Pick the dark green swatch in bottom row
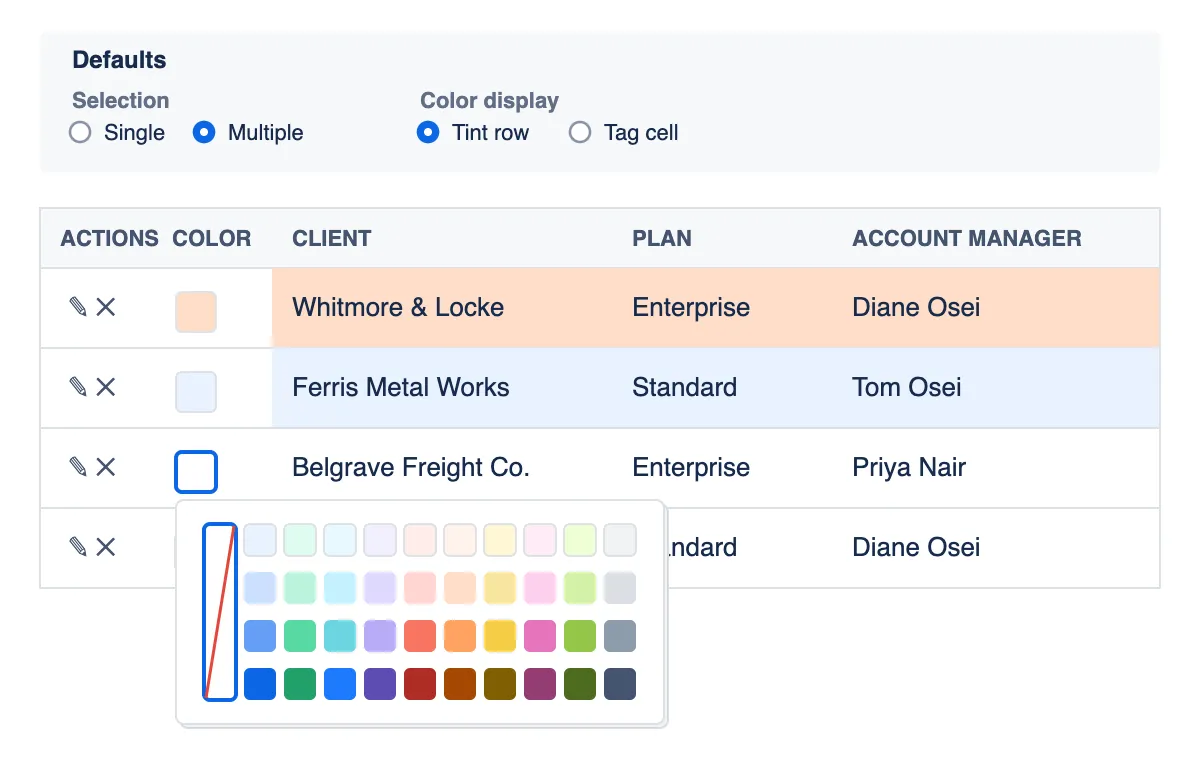1200x760 pixels. coord(300,684)
